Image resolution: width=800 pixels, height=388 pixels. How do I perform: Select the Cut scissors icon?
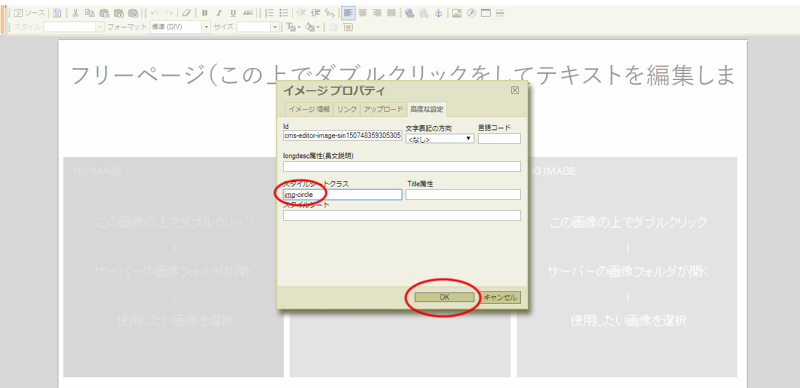[75, 13]
